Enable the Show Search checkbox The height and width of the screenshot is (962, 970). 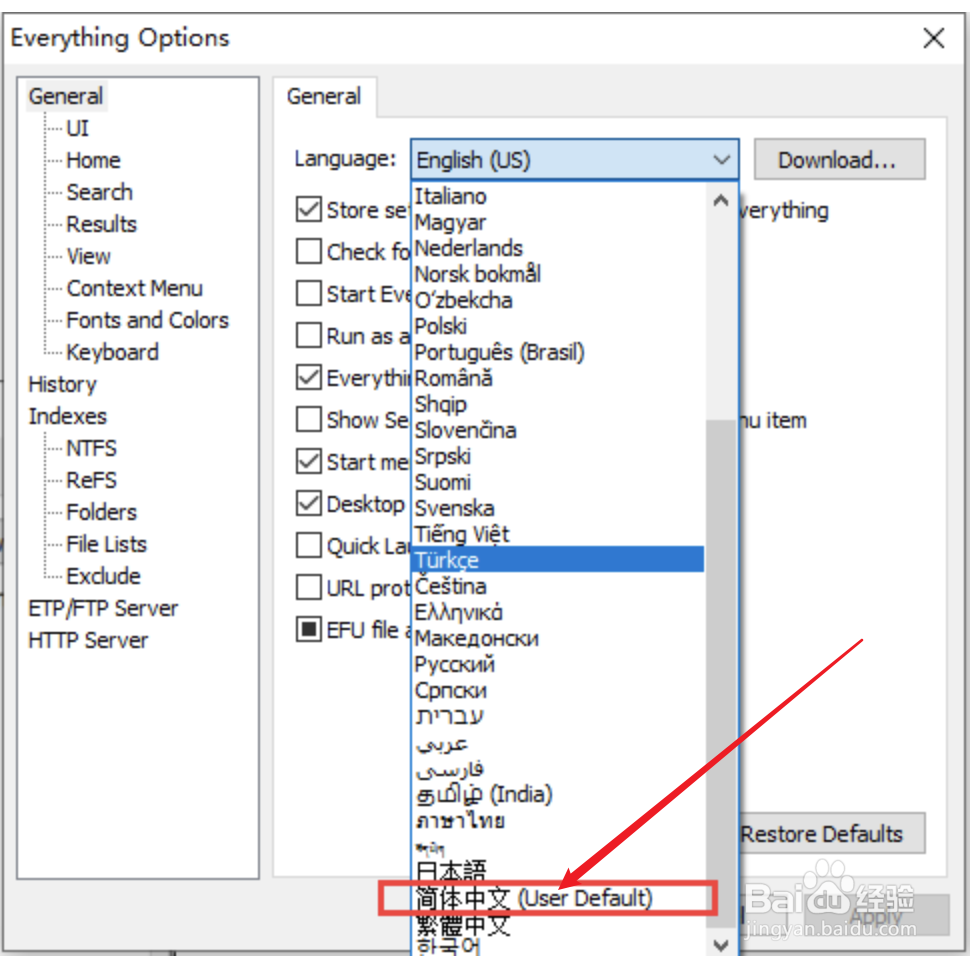(x=308, y=419)
